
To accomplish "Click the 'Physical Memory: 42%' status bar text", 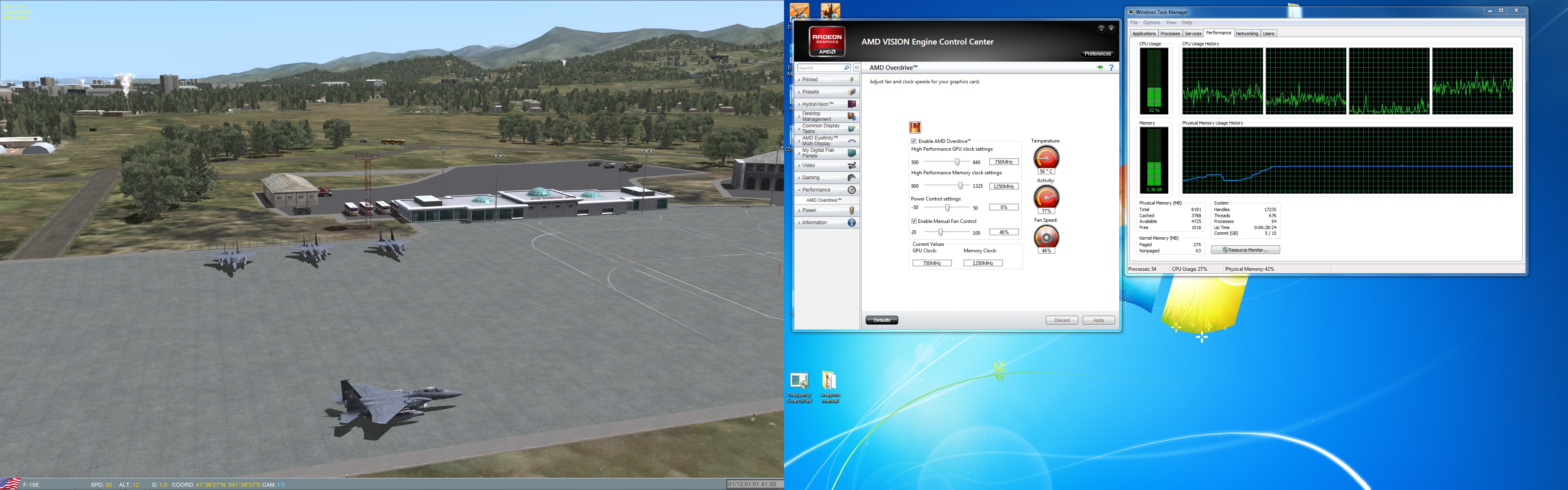I will point(1249,269).
